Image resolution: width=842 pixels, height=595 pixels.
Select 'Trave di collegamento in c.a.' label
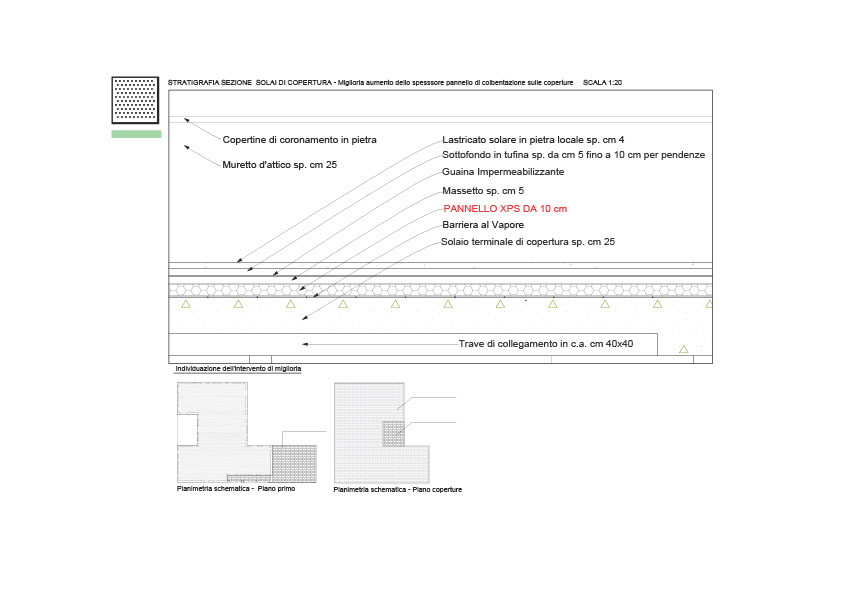pyautogui.click(x=545, y=344)
